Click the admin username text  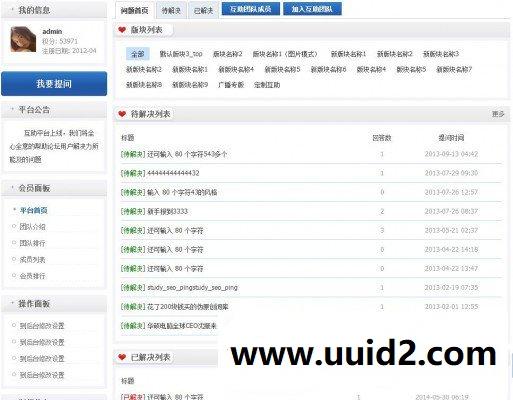pos(52,31)
